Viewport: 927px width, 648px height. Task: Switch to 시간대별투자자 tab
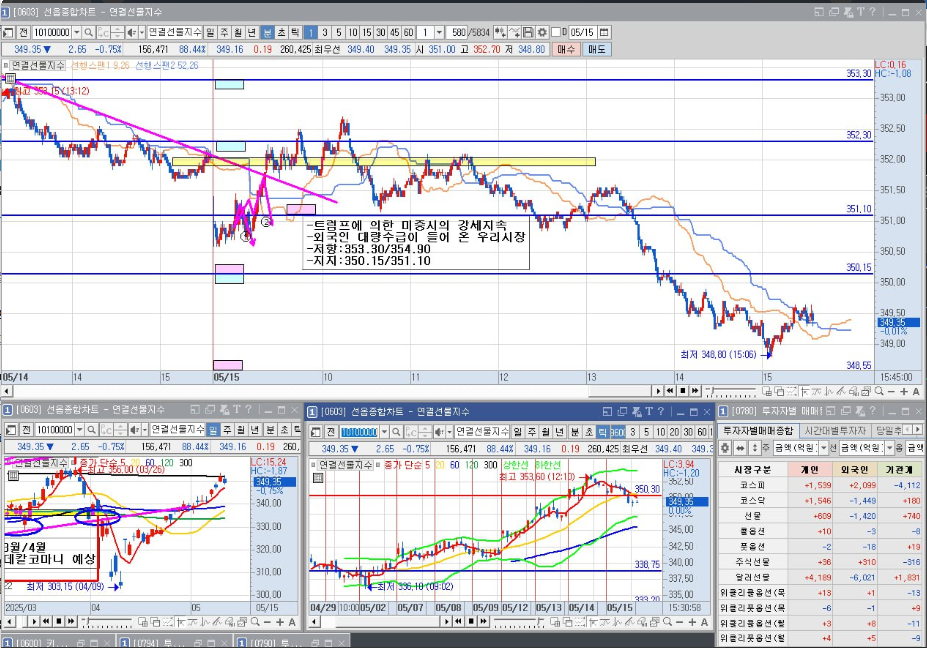835,430
